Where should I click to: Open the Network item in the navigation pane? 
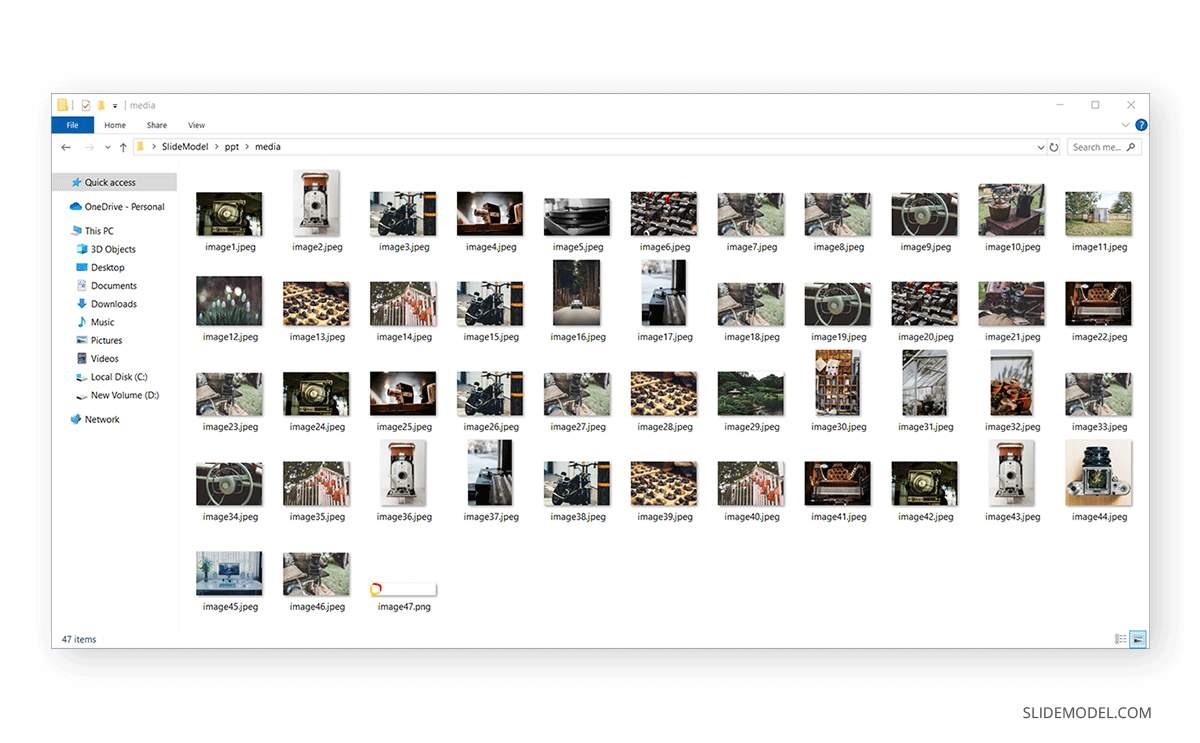coord(103,419)
